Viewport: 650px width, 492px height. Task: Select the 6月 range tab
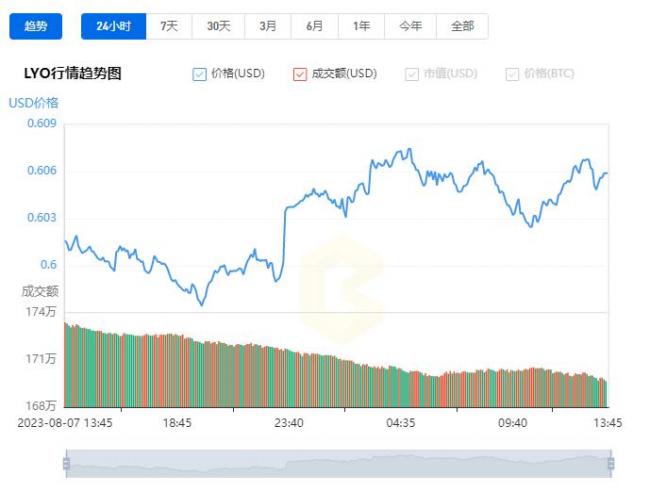tap(315, 27)
